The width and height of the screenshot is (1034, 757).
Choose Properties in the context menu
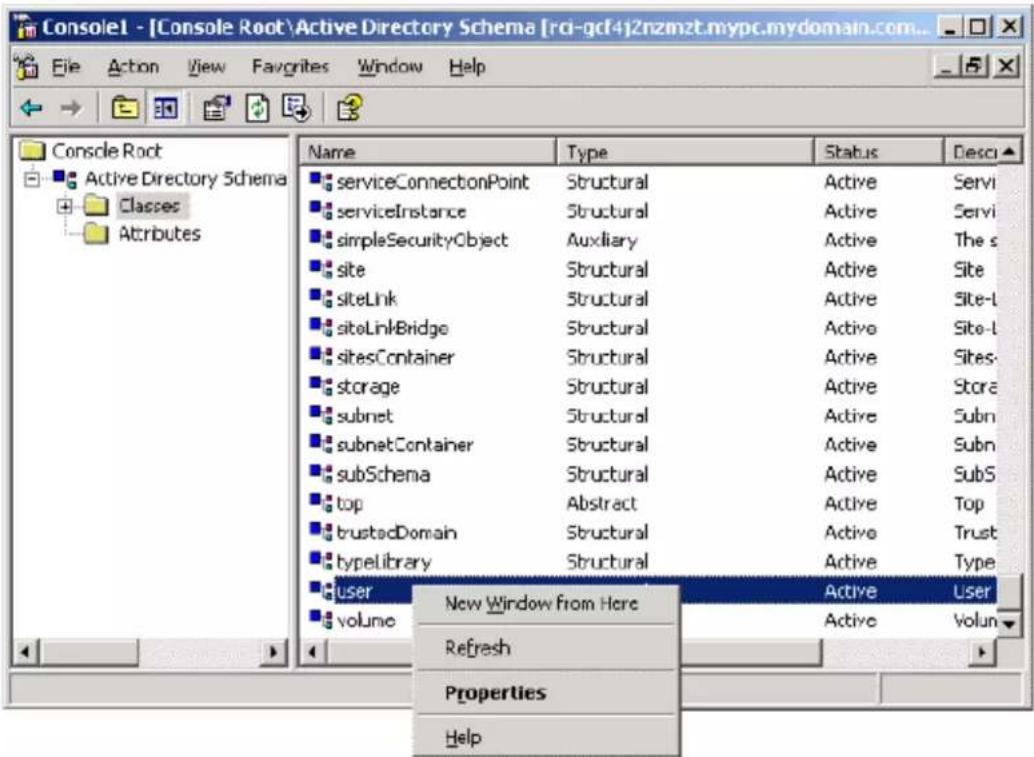tap(546, 692)
